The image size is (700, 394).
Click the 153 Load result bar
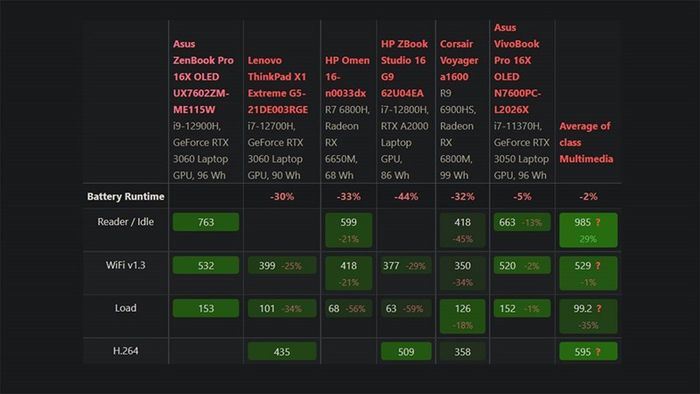click(206, 308)
